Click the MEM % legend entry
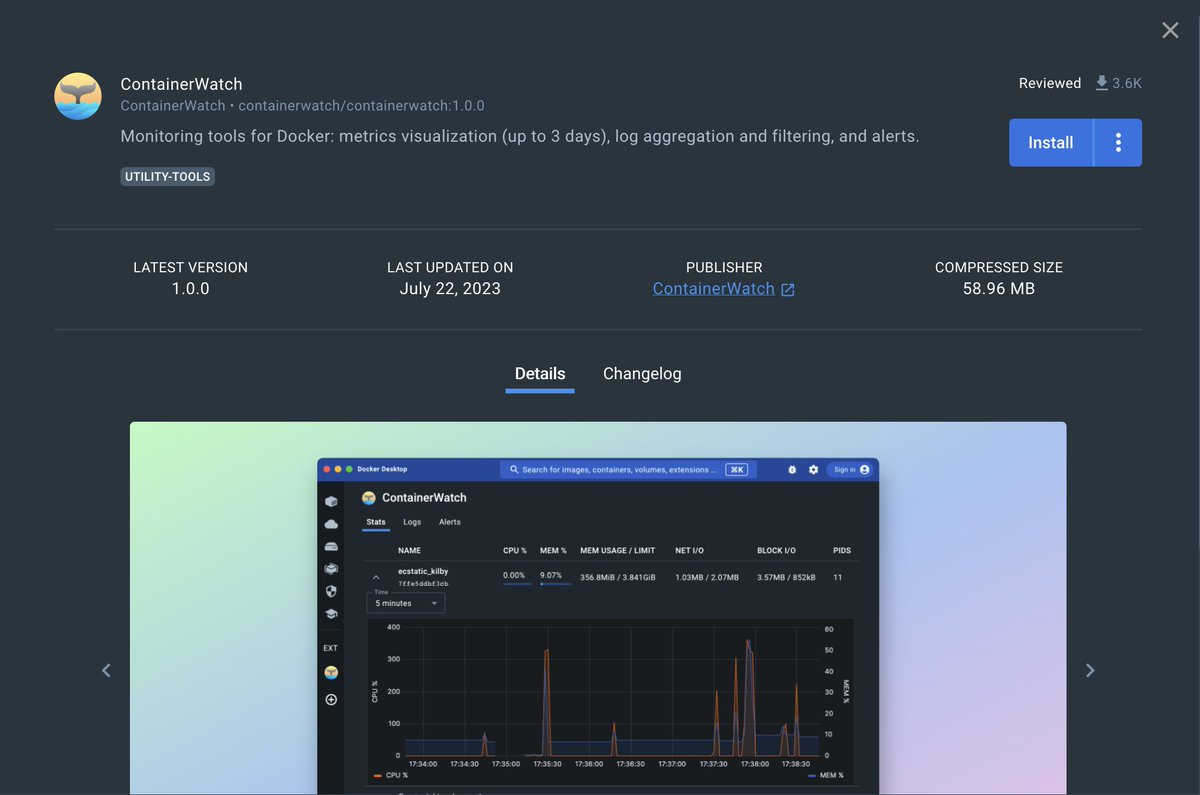The height and width of the screenshot is (795, 1200). 825,775
